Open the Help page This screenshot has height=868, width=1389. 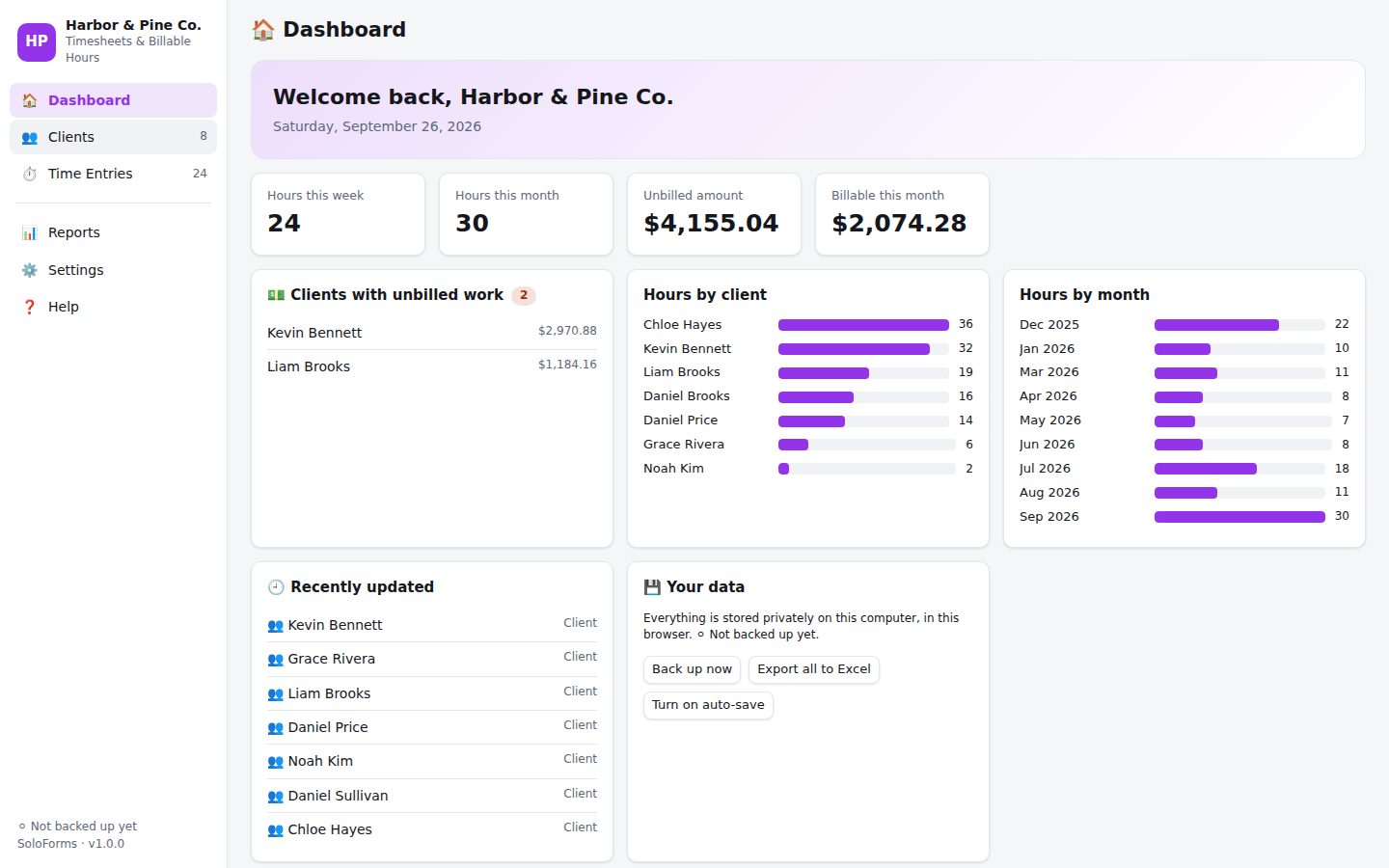pos(113,307)
